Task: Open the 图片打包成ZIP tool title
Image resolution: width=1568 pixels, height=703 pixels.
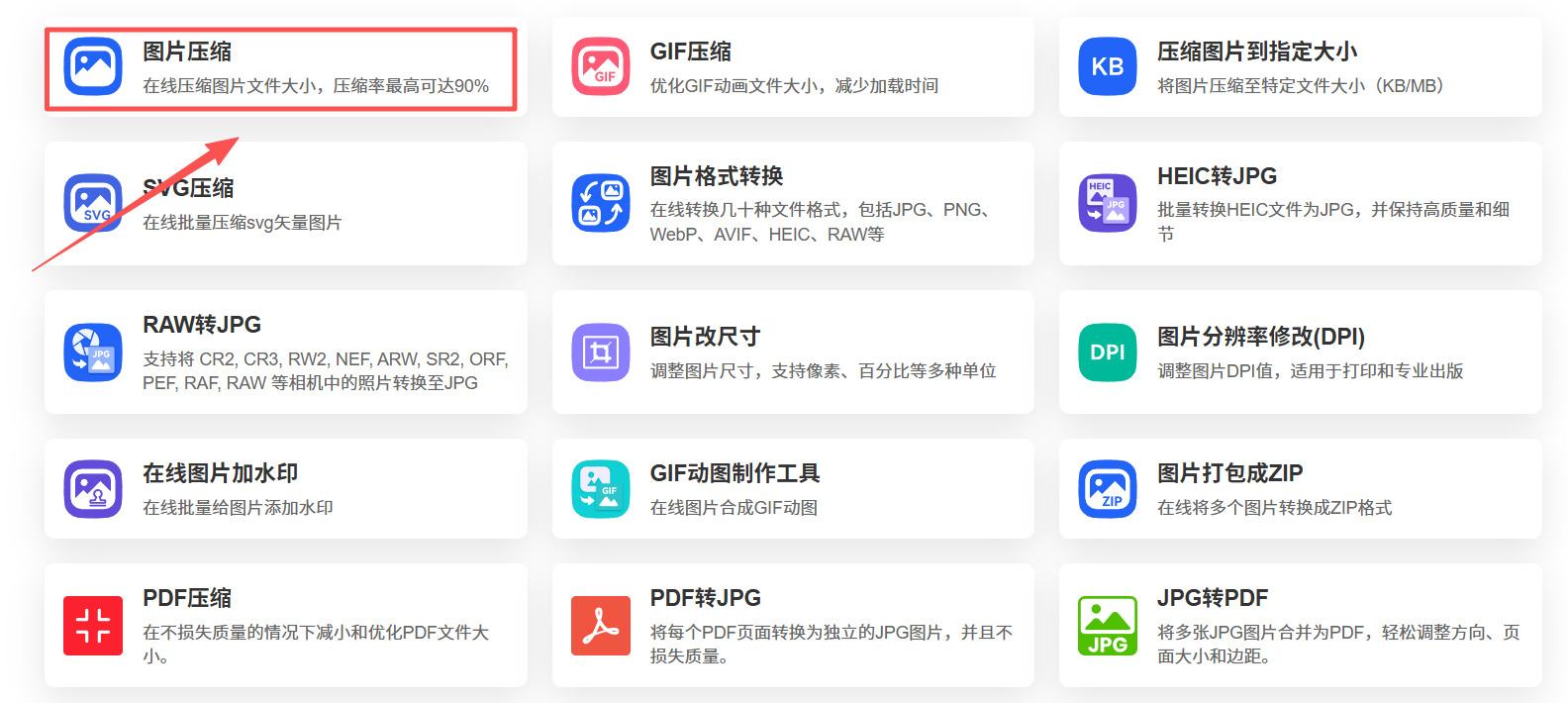Action: pos(1230,473)
